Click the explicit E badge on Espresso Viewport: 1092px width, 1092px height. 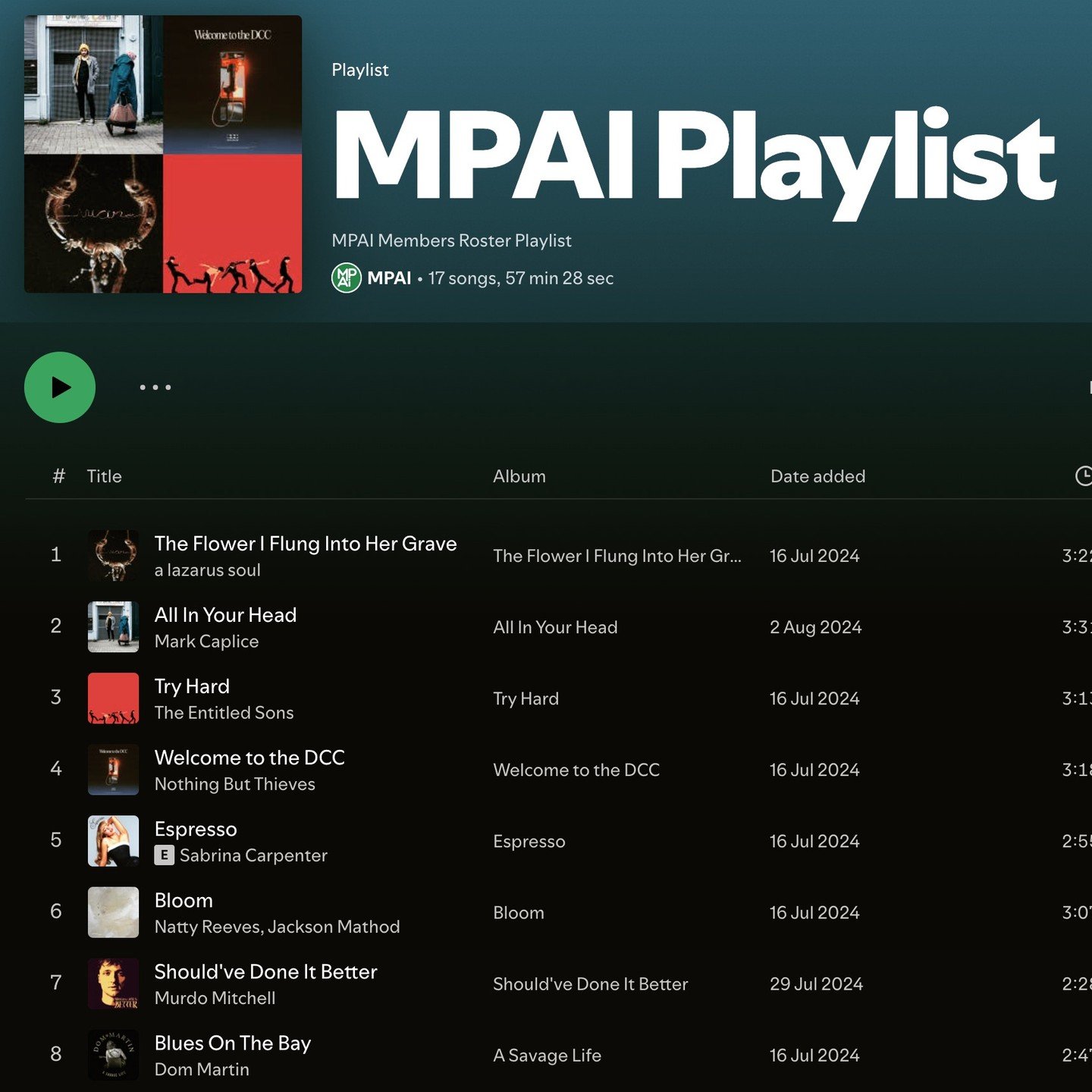164,855
